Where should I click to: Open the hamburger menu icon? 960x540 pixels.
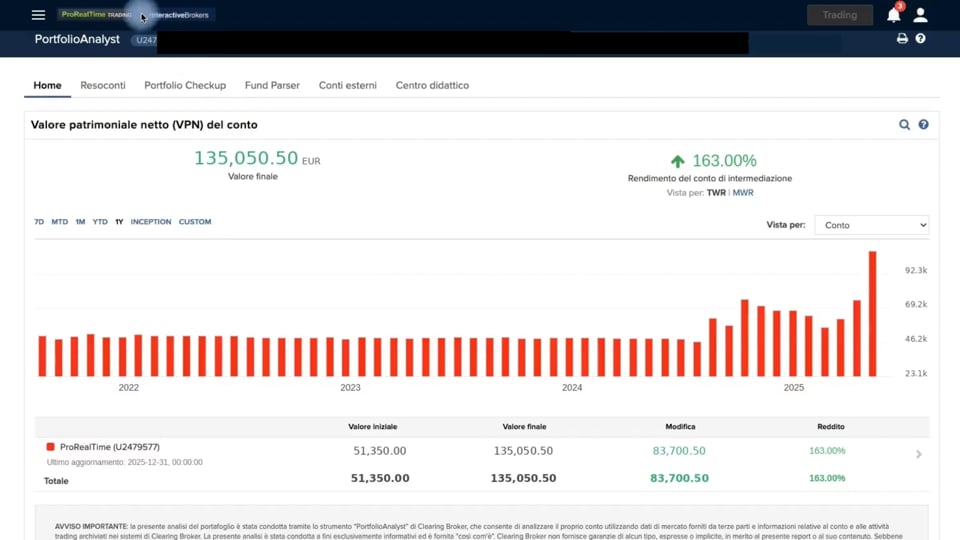coord(39,15)
